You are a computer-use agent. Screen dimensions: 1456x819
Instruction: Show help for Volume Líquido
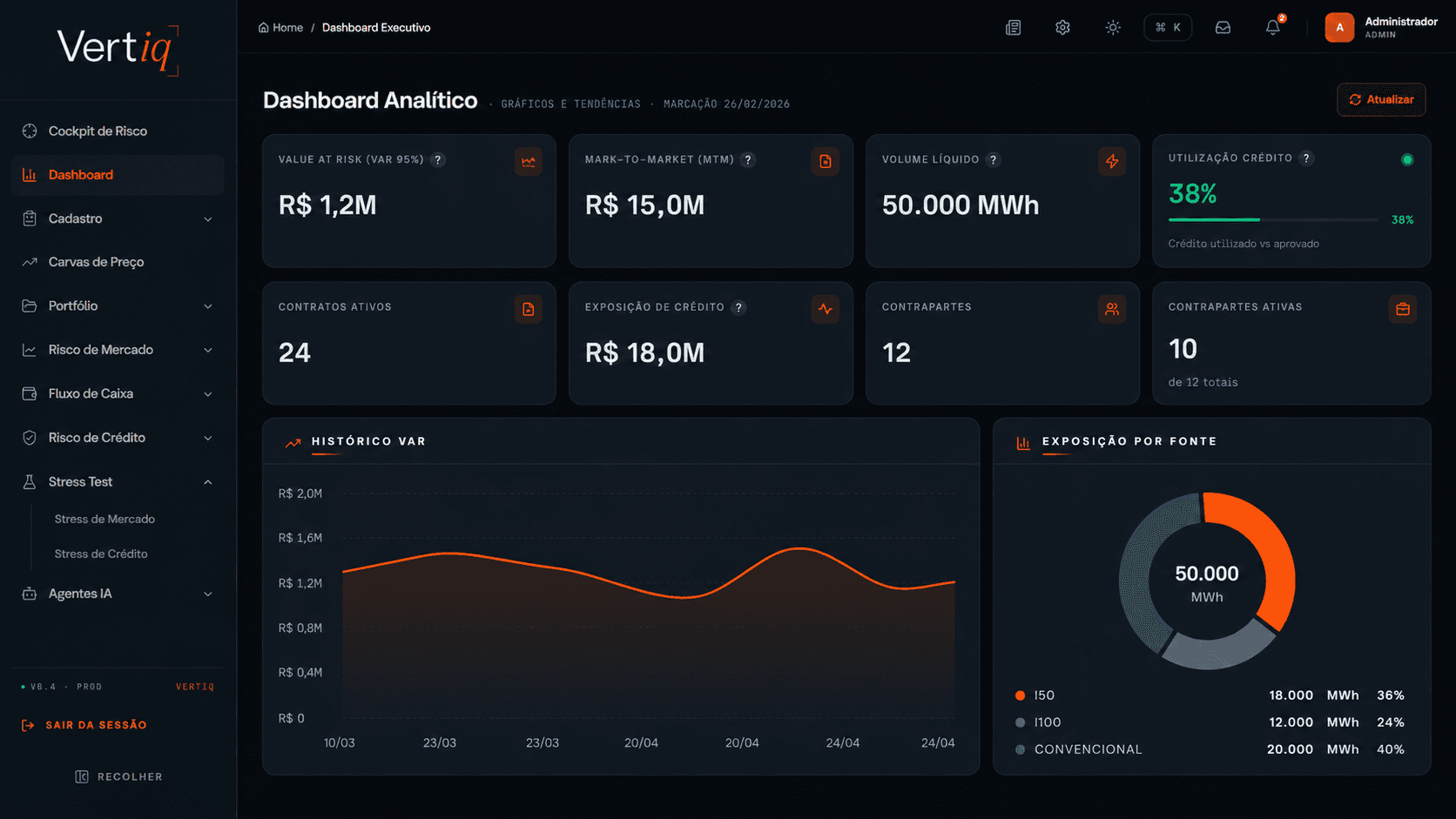(x=994, y=160)
